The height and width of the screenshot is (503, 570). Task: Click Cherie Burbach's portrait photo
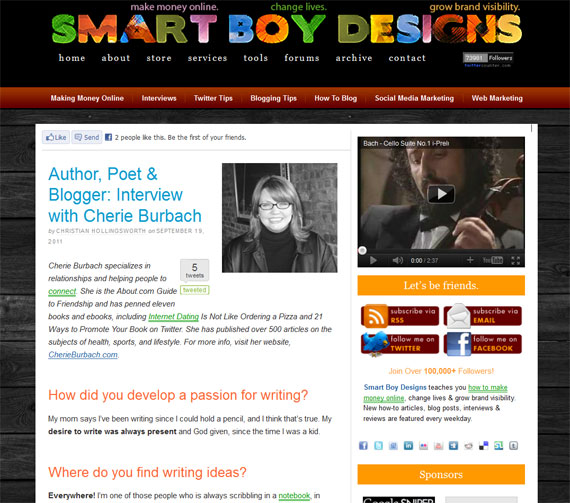(x=280, y=218)
